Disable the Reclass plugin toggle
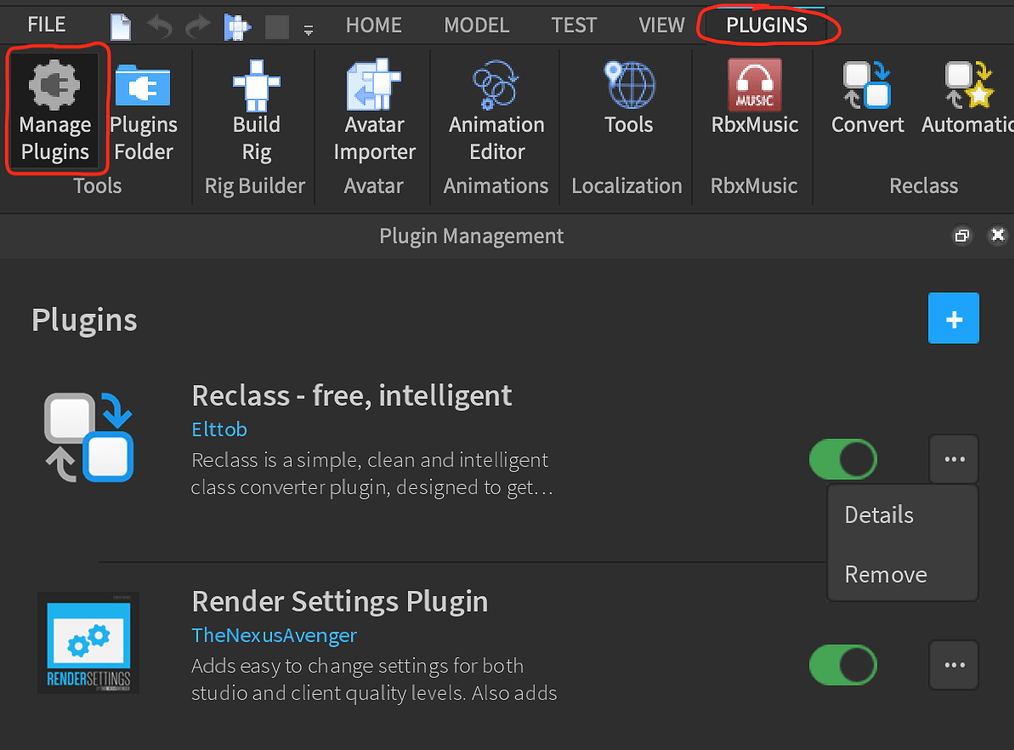The image size is (1014, 750). tap(843, 459)
